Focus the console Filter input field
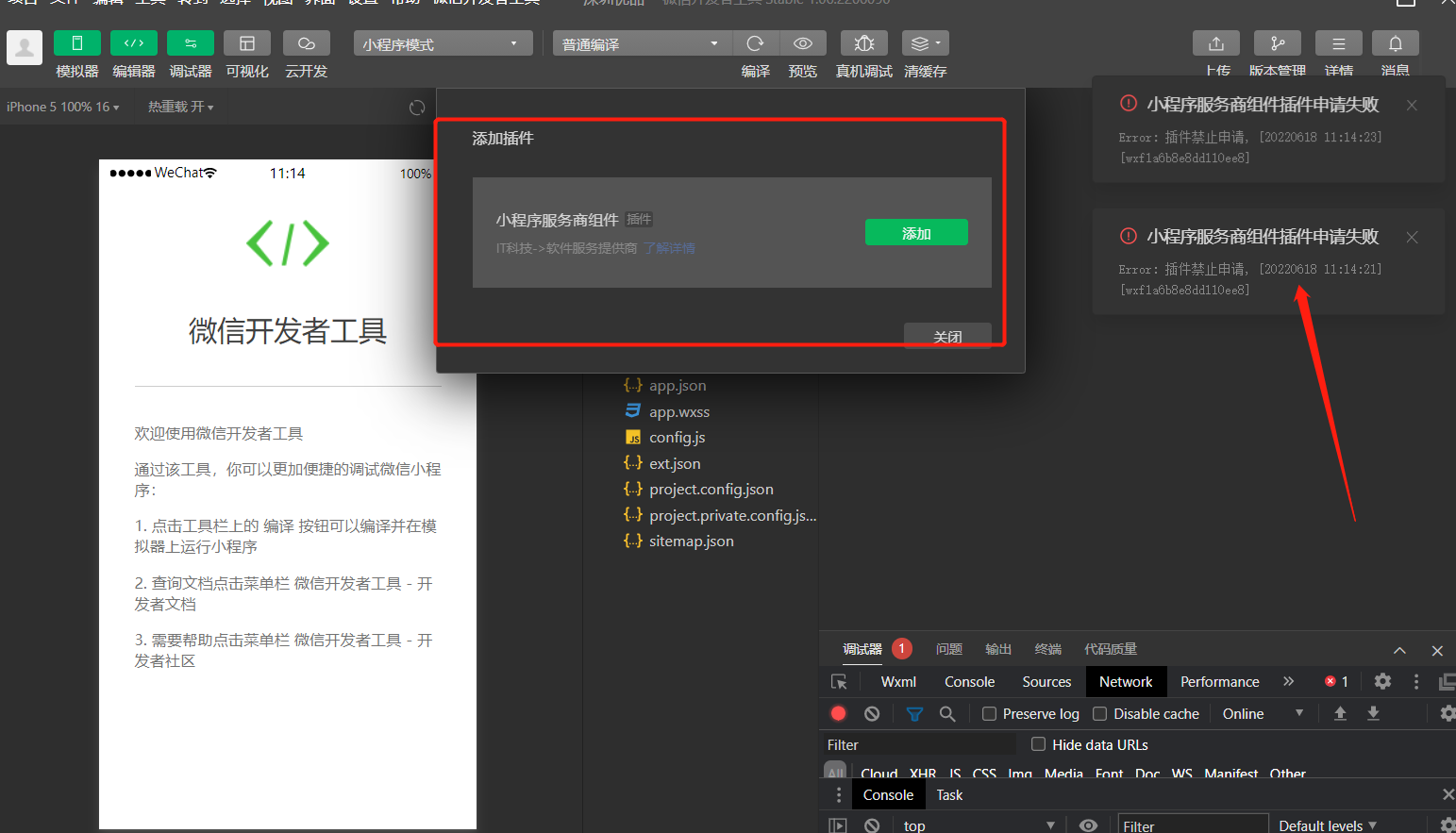 coord(1193,825)
